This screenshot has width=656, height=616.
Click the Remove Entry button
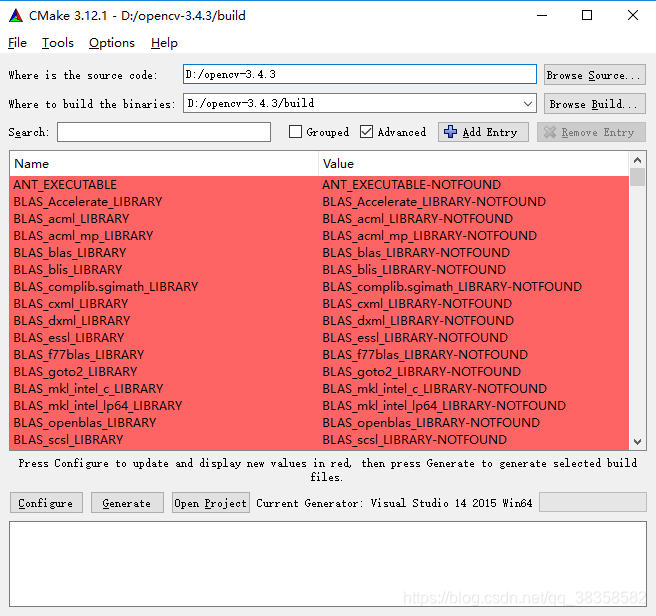(591, 132)
